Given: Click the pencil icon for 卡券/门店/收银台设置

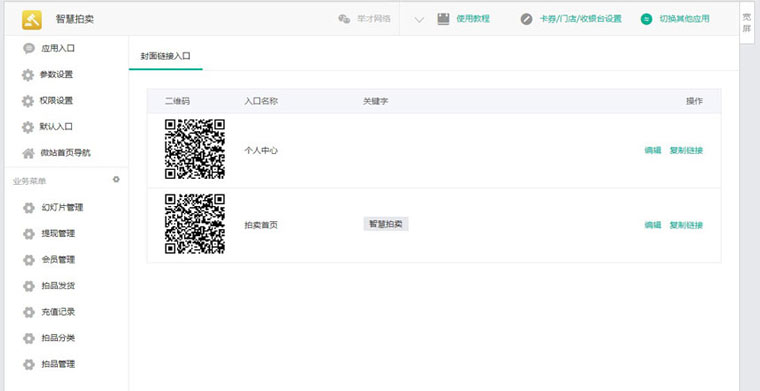Looking at the screenshot, I should pyautogui.click(x=526, y=19).
